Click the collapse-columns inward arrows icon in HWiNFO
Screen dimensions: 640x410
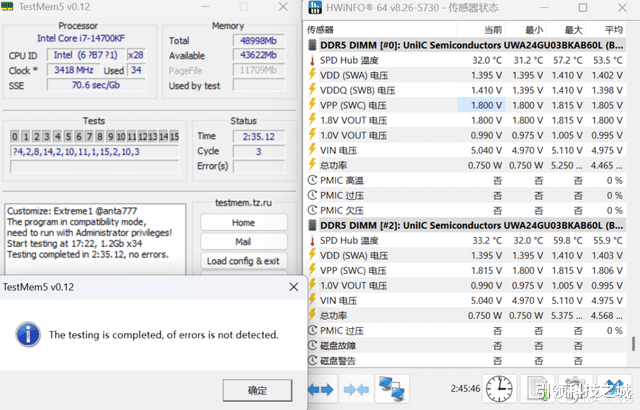pos(356,390)
